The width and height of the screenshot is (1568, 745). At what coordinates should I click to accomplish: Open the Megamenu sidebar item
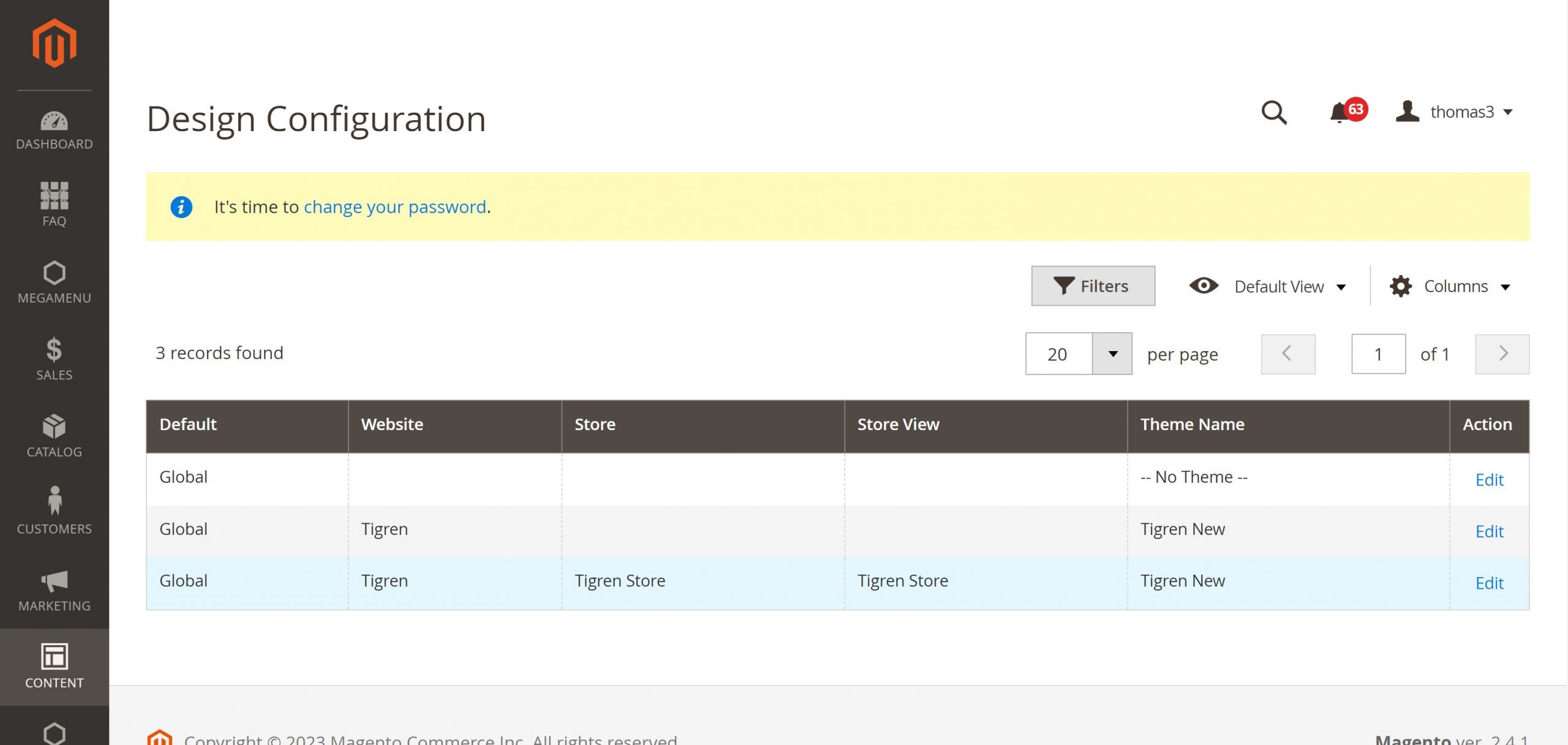[54, 282]
